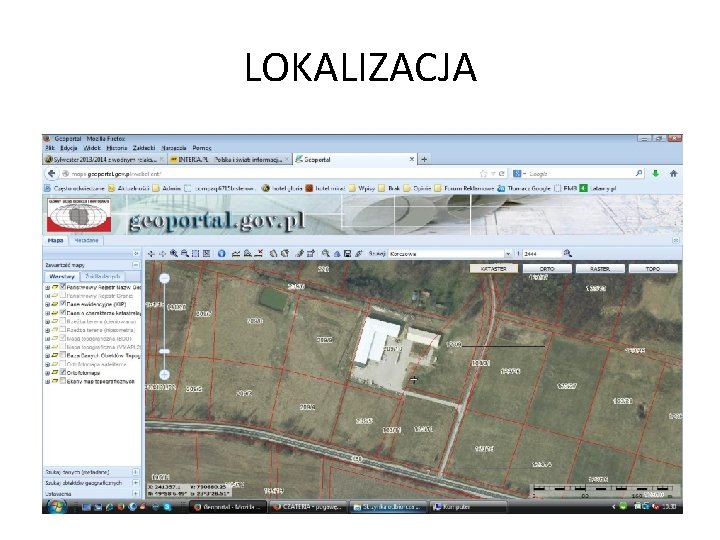Expand the Dane o charakterze katastralnym node

47,313
